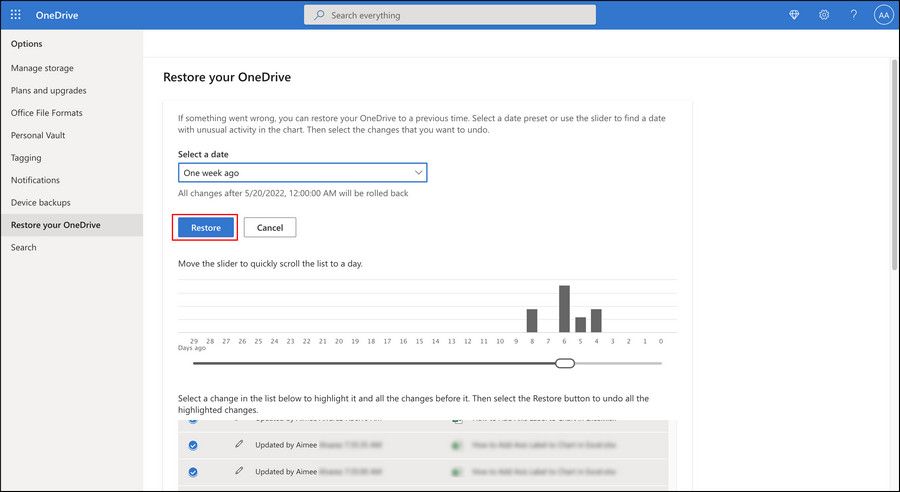Viewport: 900px width, 492px height.
Task: Click the blue Restore button
Action: 205,227
